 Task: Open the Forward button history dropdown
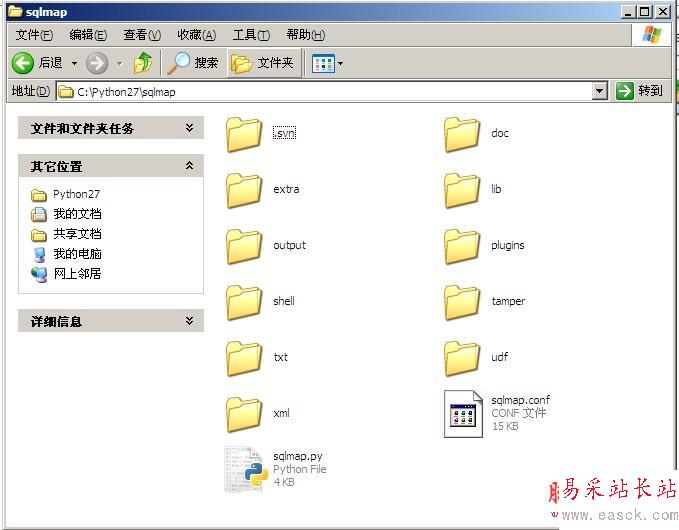(120, 64)
